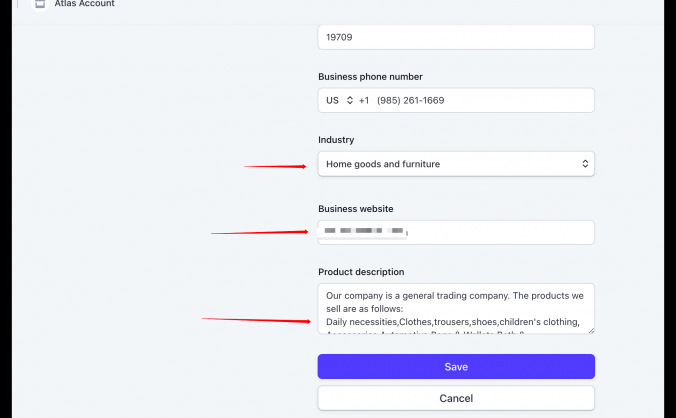Viewport: 676px width, 418px height.
Task: Click the chevron icon in Industry select
Action: 585,163
